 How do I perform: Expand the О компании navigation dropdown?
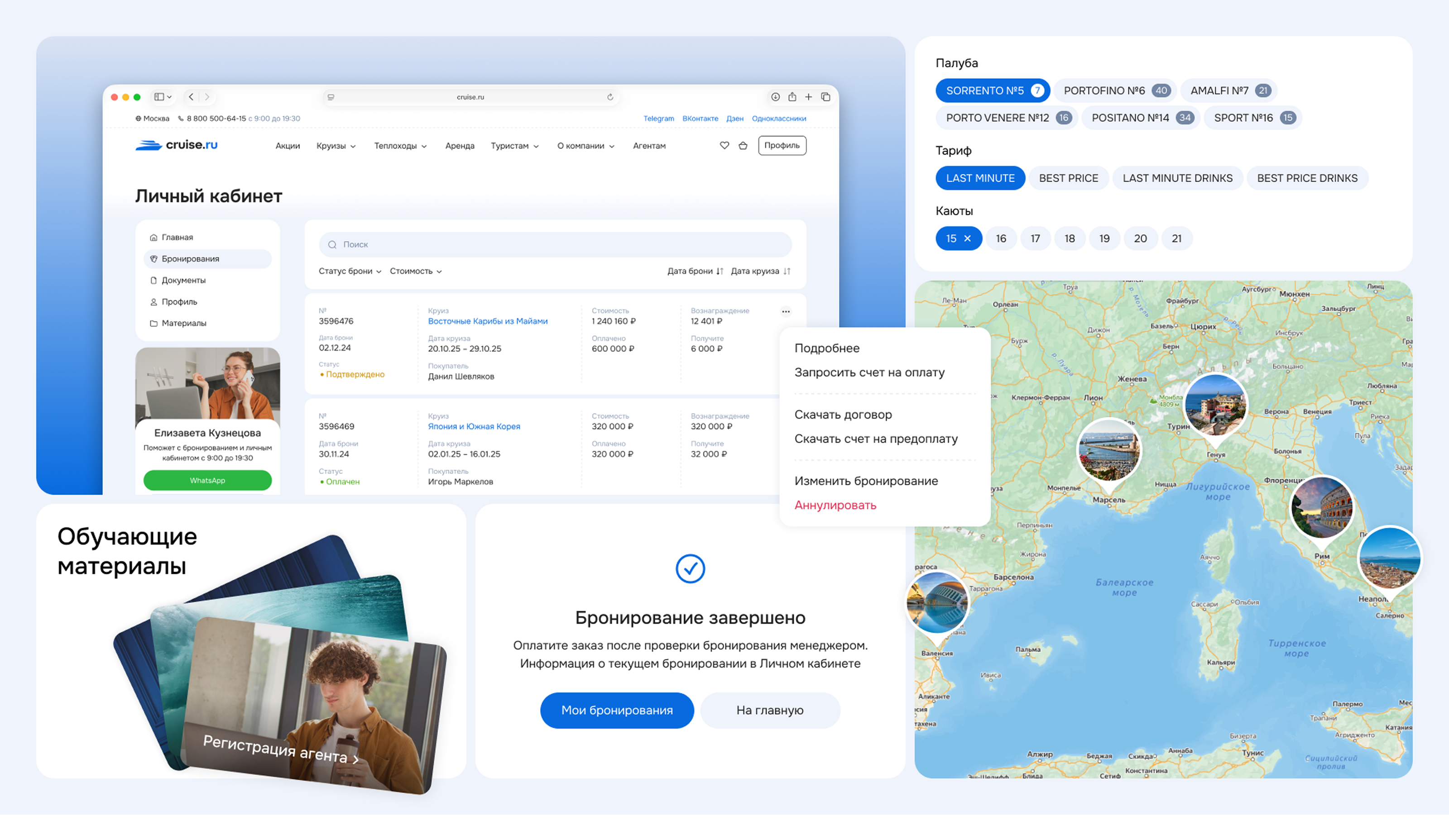pos(586,146)
